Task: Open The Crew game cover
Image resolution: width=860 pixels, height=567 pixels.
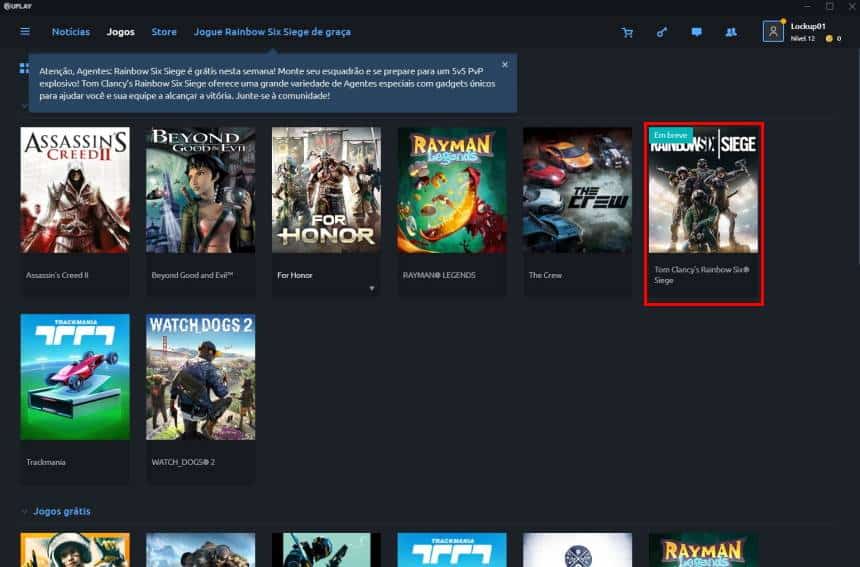Action: click(578, 190)
